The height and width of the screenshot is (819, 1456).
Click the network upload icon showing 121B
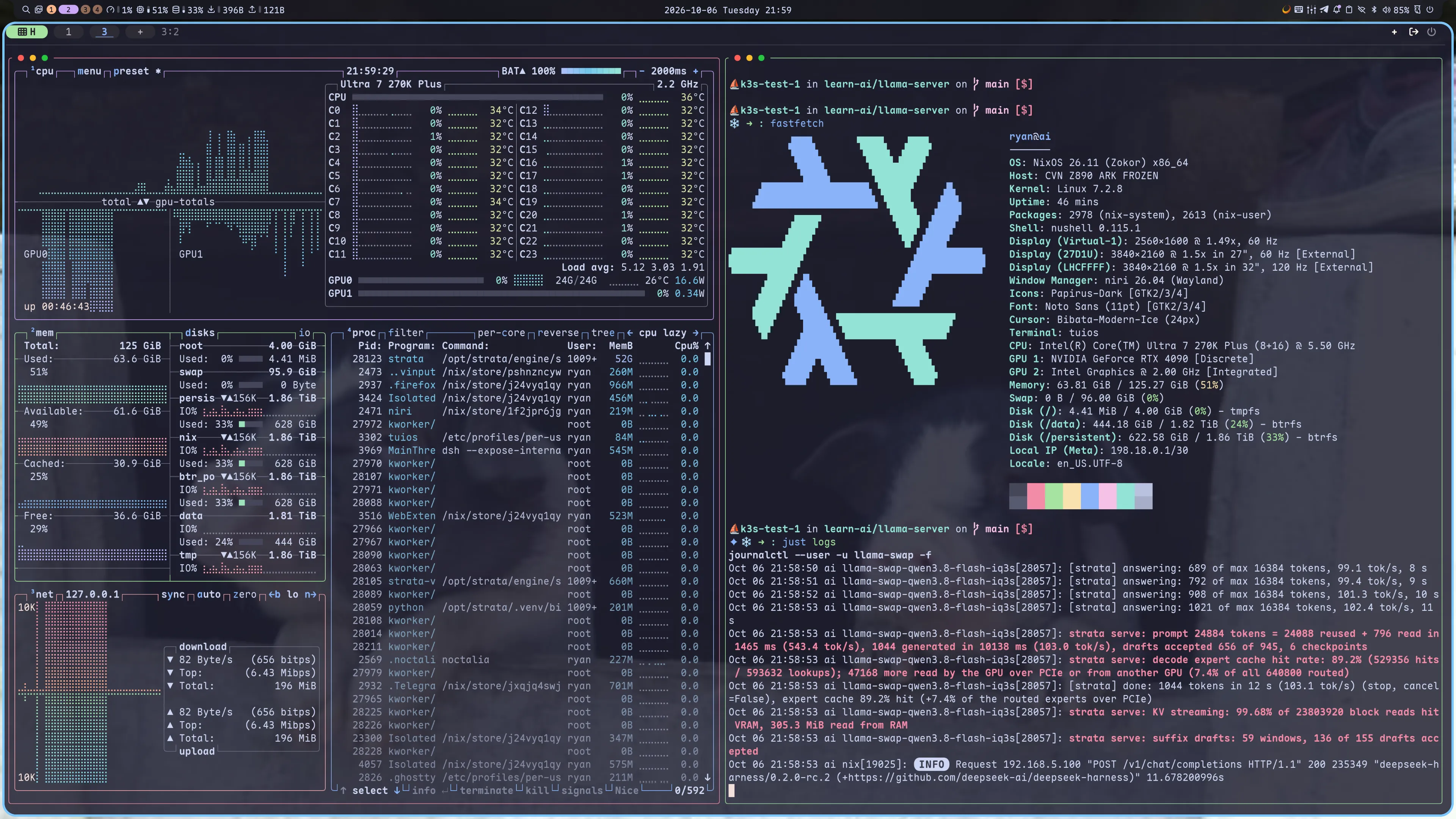click(x=252, y=9)
